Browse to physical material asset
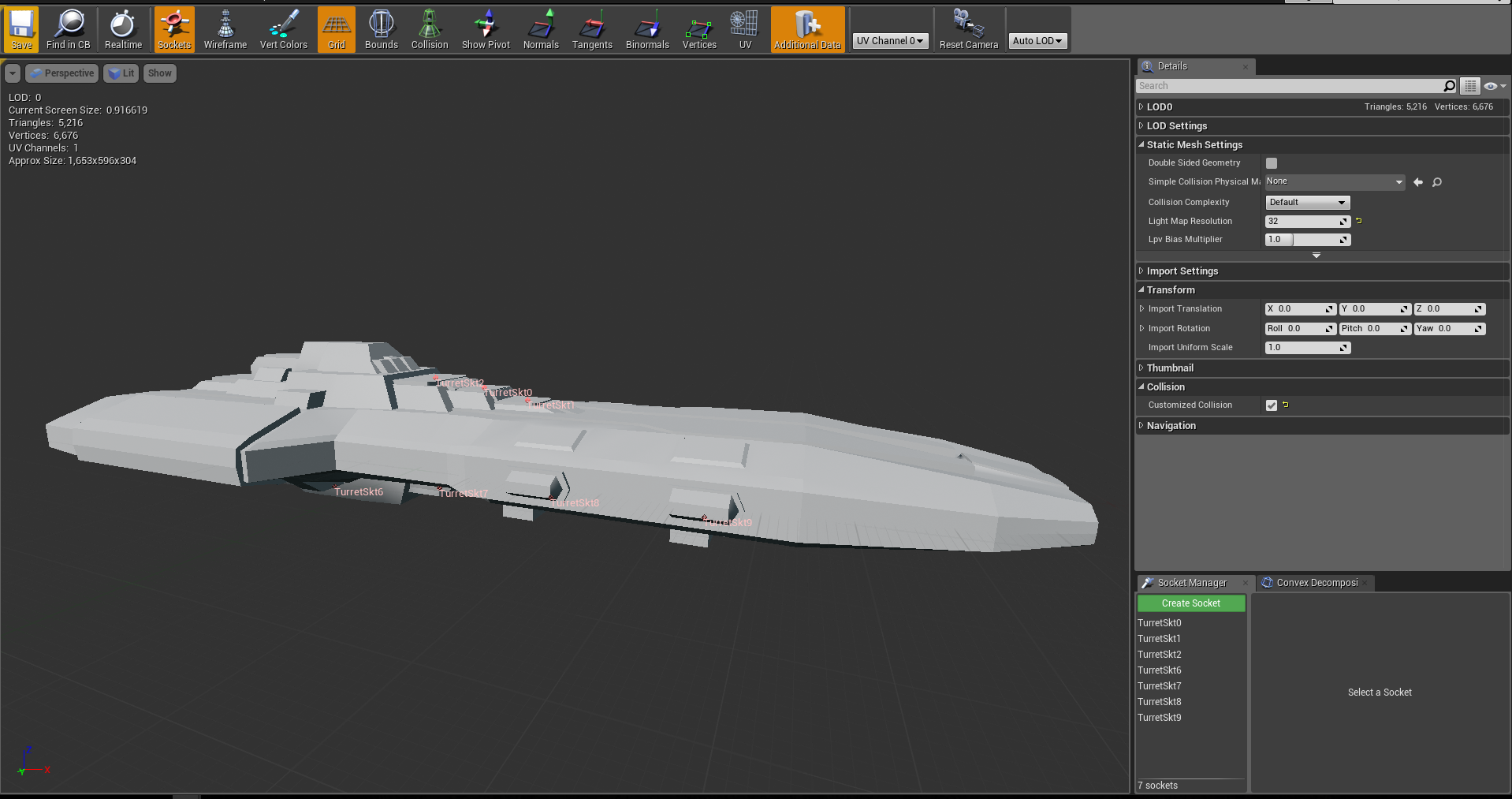Viewport: 1512px width, 799px height. click(x=1437, y=182)
